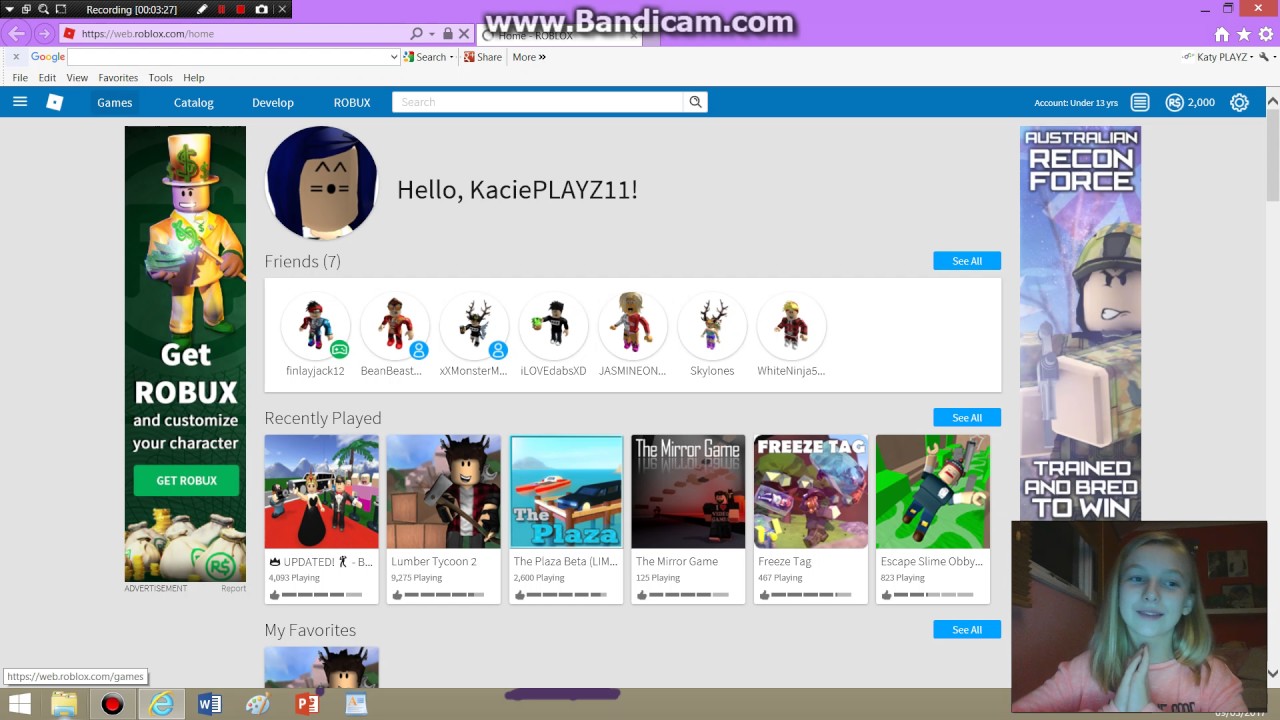Open the Tools menu
Screen dimensions: 1280x720
pyautogui.click(x=160, y=77)
